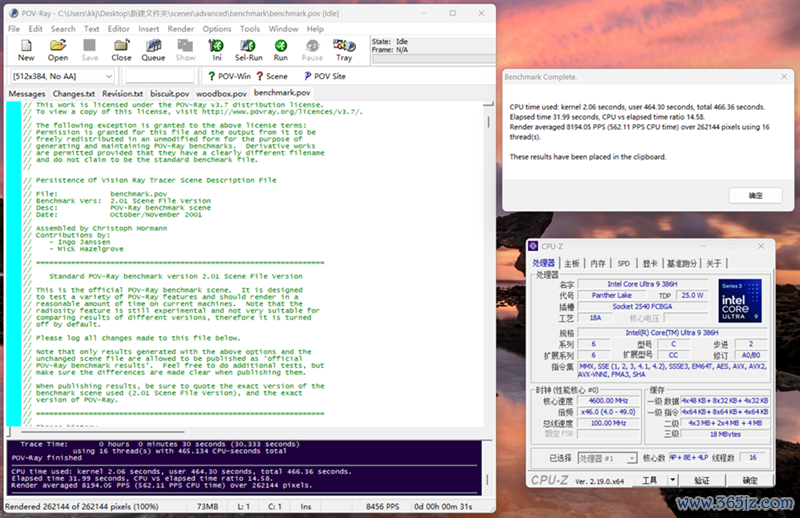Click the Panther Lake codename value

[x=611, y=295]
